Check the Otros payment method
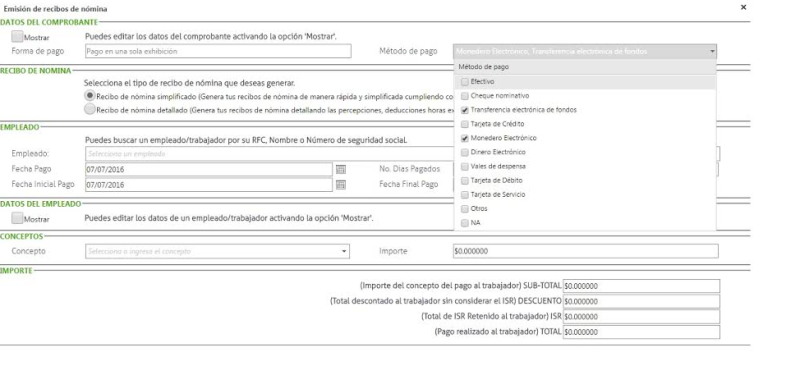Image resolution: width=800 pixels, height=384 pixels. point(464,209)
